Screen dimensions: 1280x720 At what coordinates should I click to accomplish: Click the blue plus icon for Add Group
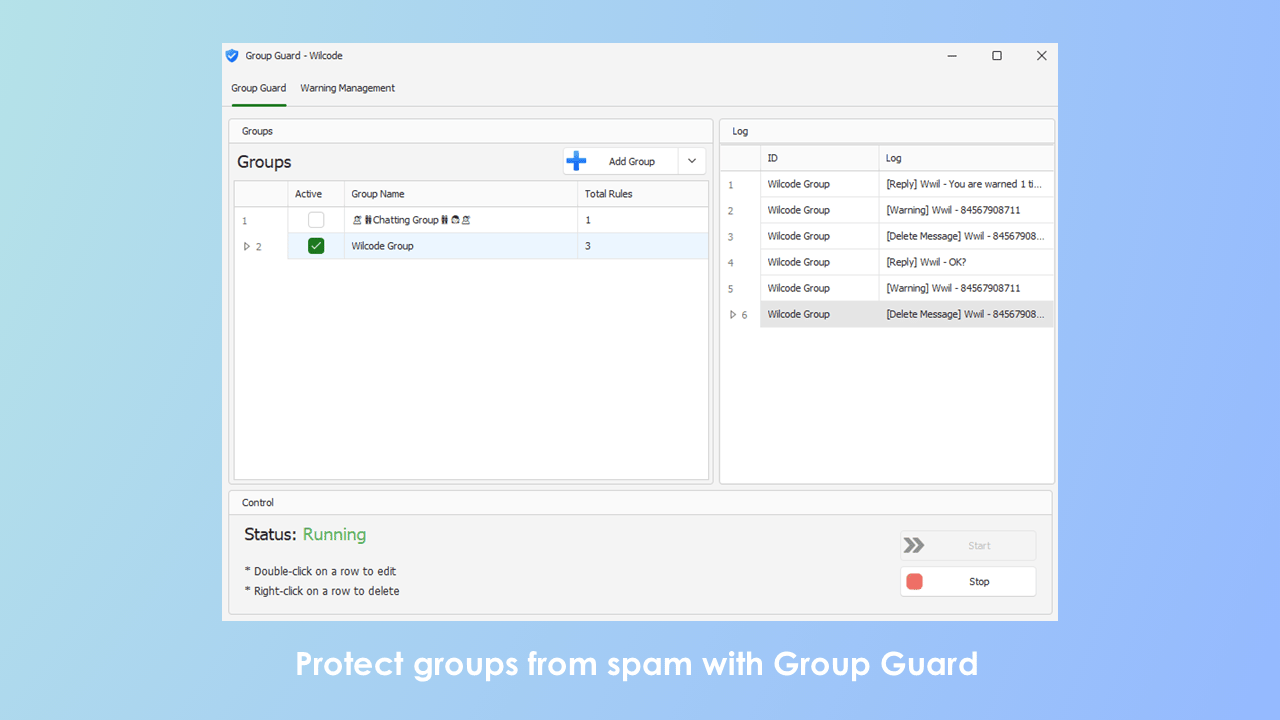pyautogui.click(x=576, y=161)
